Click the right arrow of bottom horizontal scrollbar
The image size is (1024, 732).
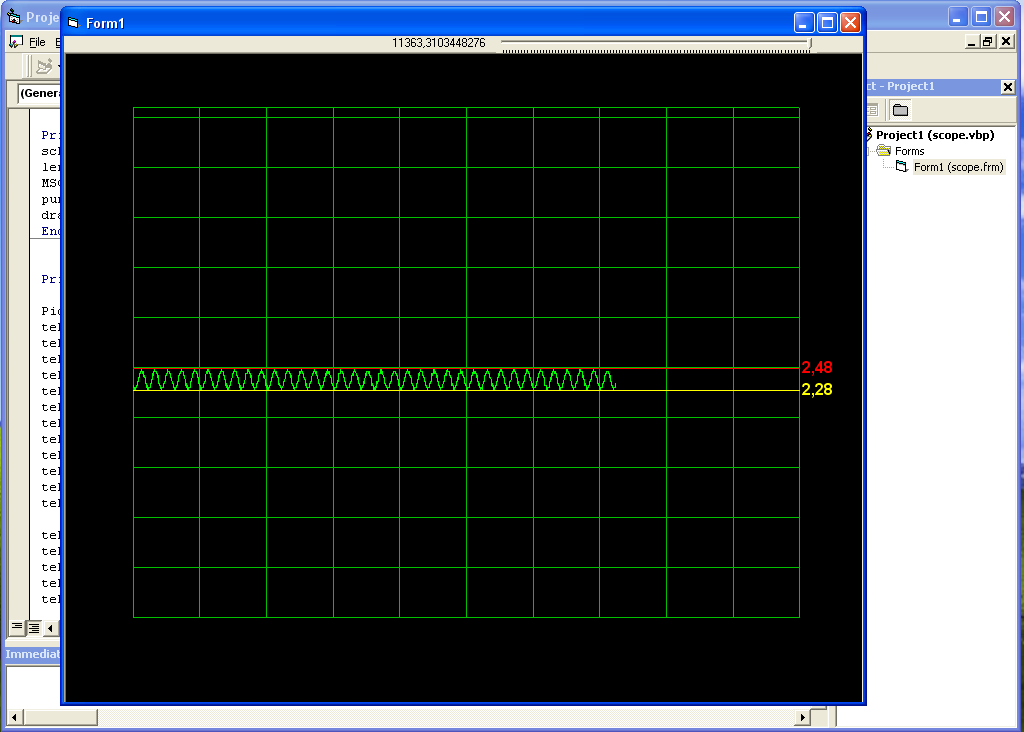[802, 718]
